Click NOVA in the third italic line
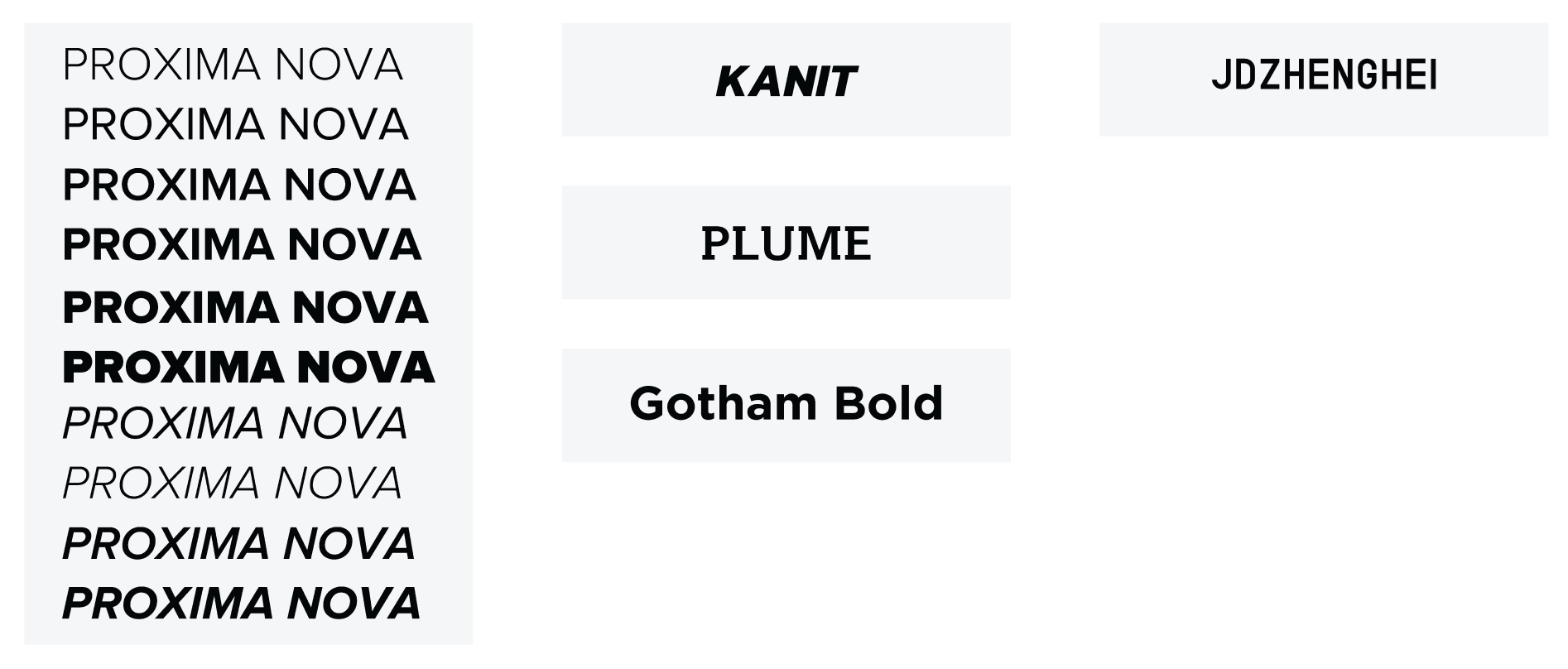This screenshot has width=1568, height=669. pyautogui.click(x=349, y=544)
